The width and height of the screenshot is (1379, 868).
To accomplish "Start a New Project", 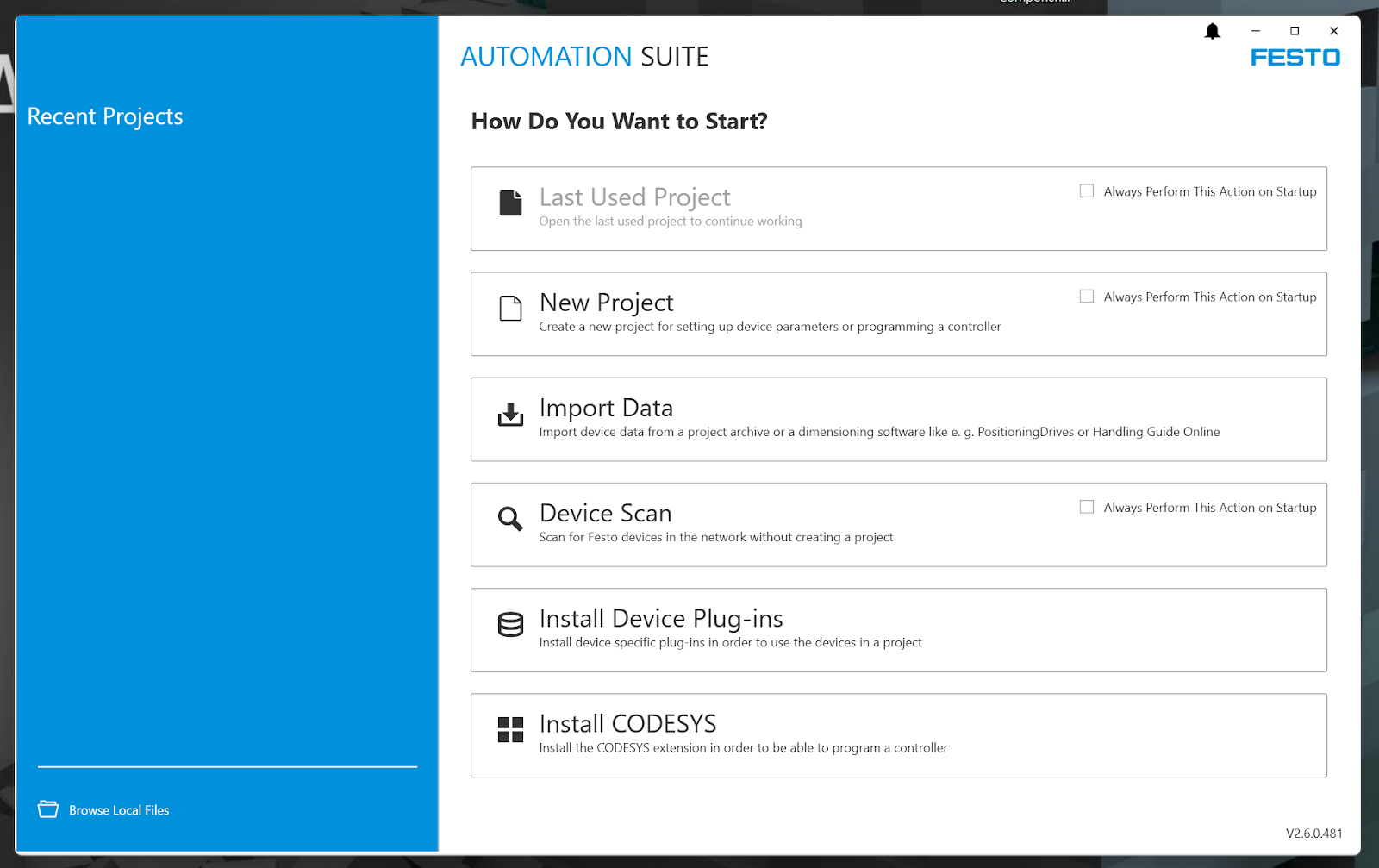I will (898, 314).
